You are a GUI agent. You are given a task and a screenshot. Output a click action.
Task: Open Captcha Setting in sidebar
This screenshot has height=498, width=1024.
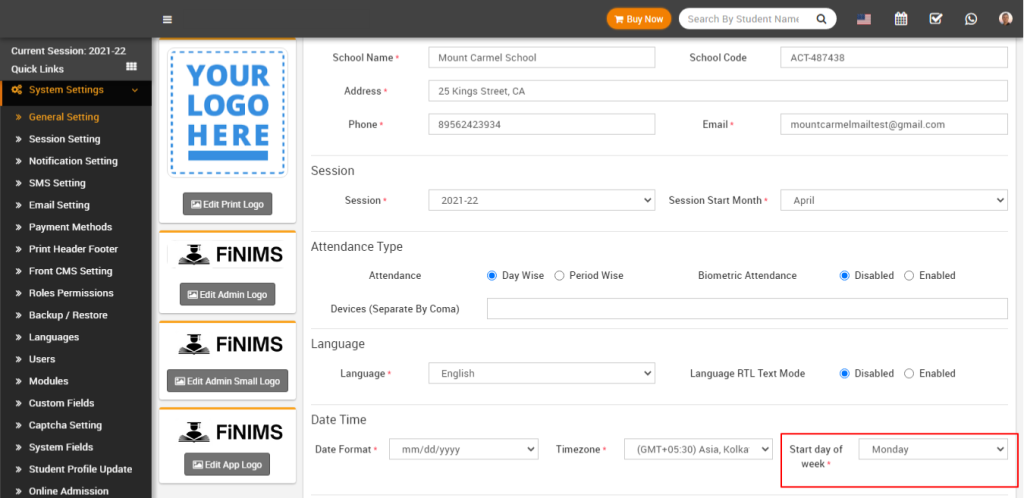(x=65, y=425)
